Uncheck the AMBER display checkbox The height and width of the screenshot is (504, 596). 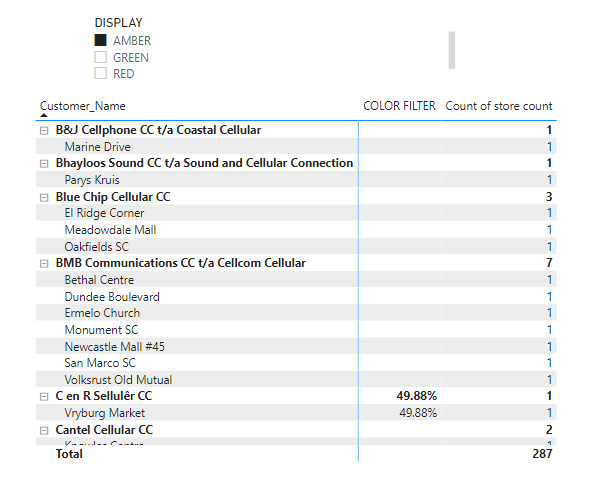click(x=100, y=40)
